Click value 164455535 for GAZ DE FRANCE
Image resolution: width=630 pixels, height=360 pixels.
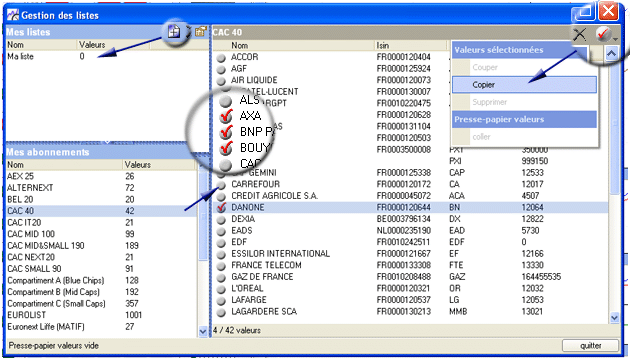541,277
